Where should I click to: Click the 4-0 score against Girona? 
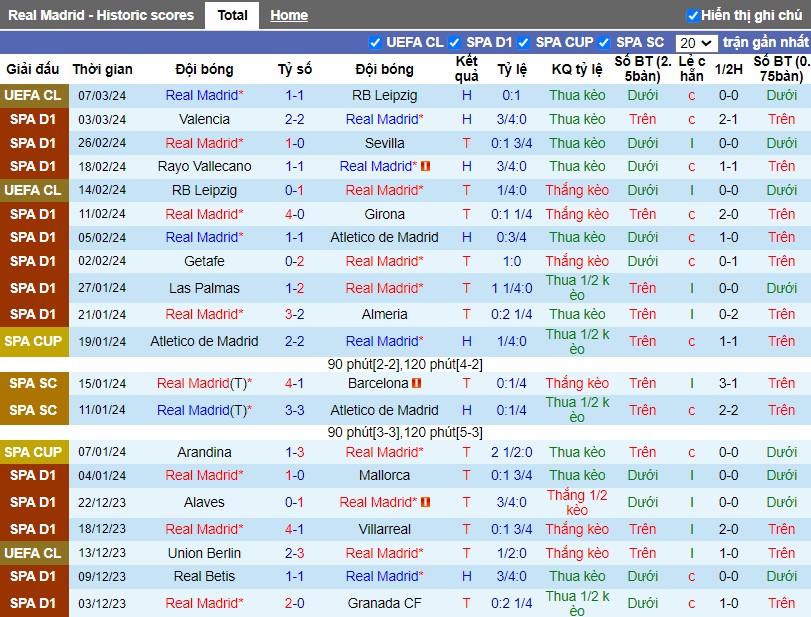point(294,214)
